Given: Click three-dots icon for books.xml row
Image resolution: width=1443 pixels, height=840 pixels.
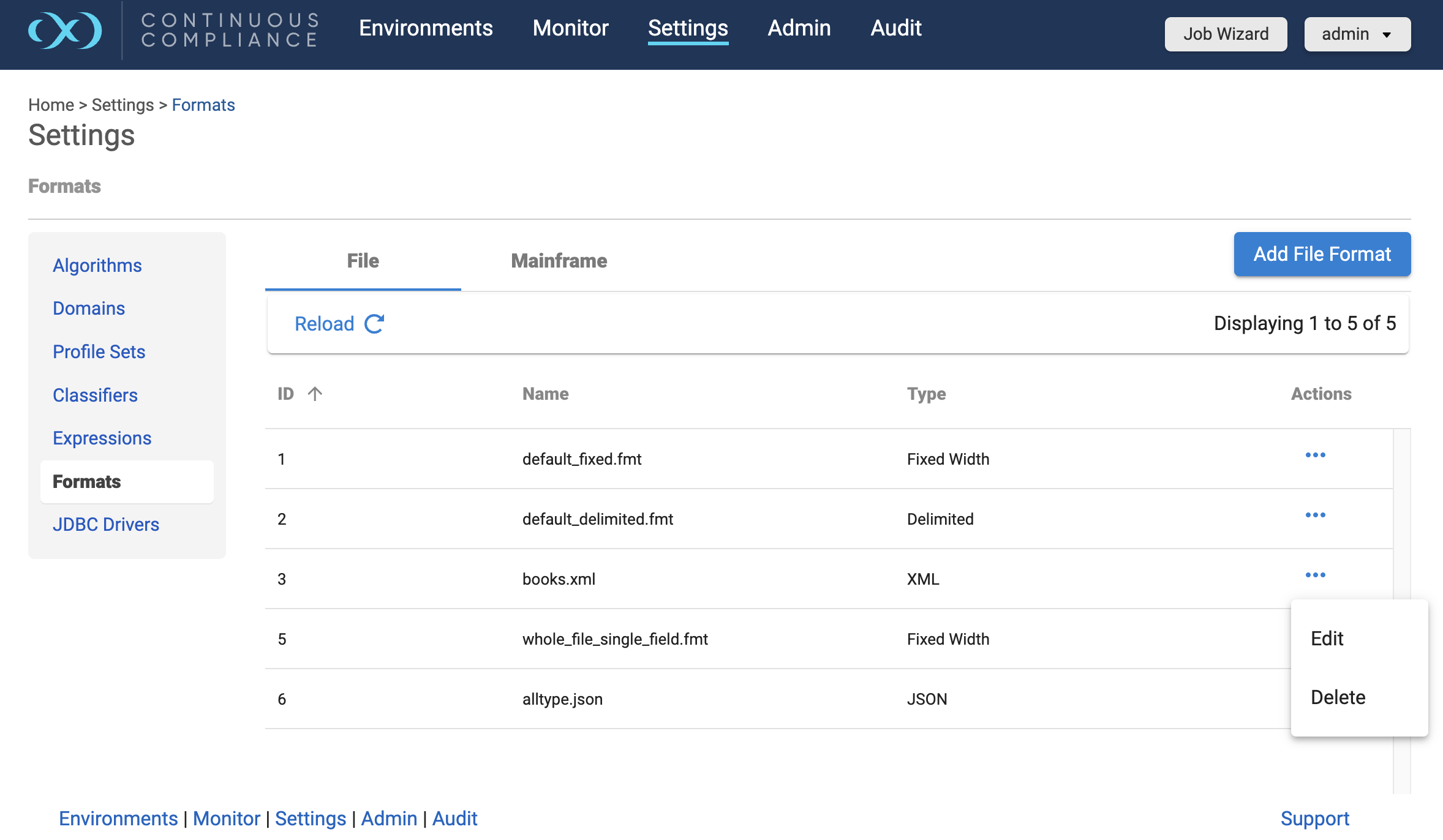Looking at the screenshot, I should pos(1315,575).
